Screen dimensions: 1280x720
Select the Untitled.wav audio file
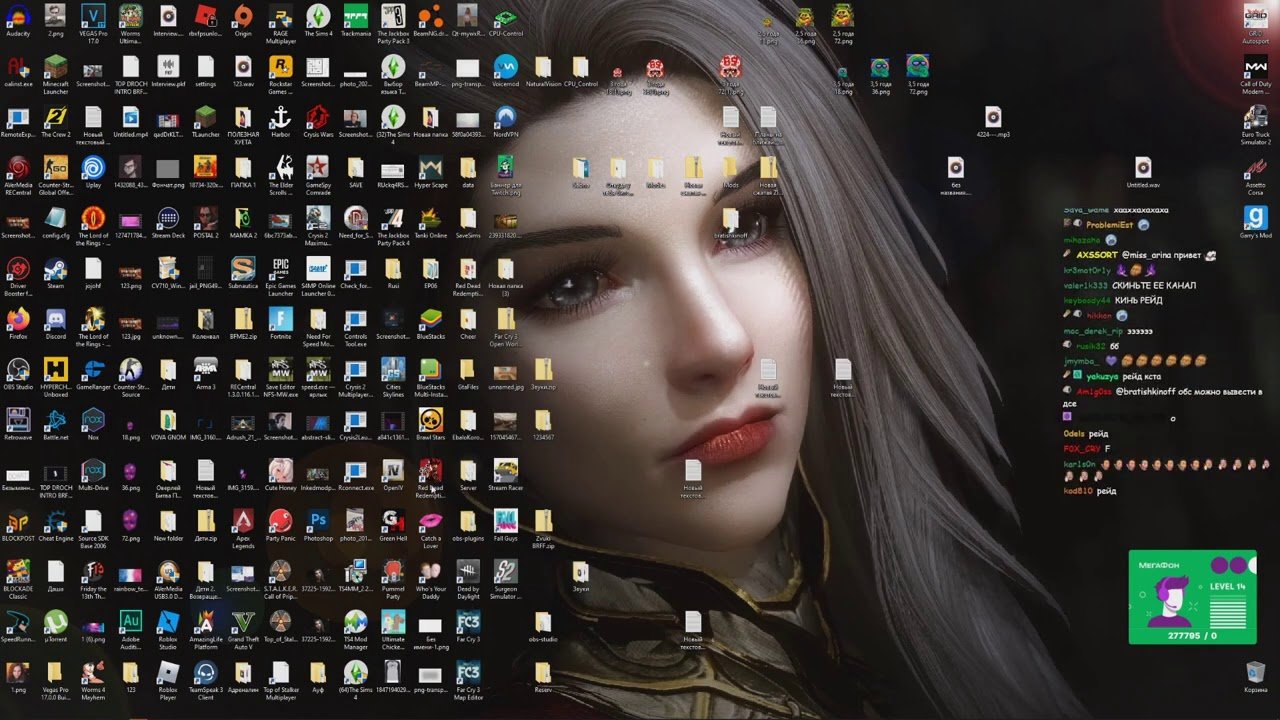point(1143,168)
